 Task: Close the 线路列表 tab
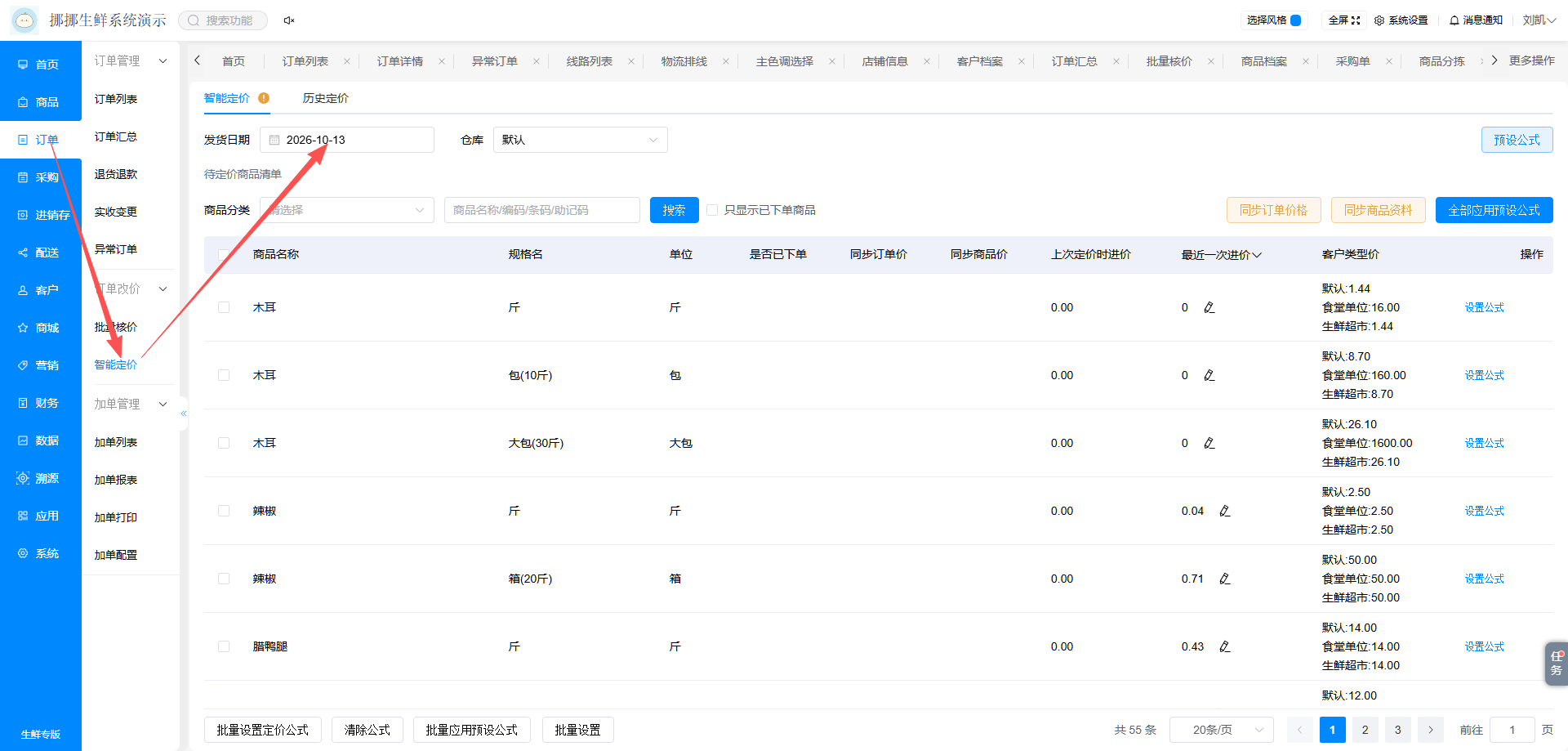click(631, 61)
